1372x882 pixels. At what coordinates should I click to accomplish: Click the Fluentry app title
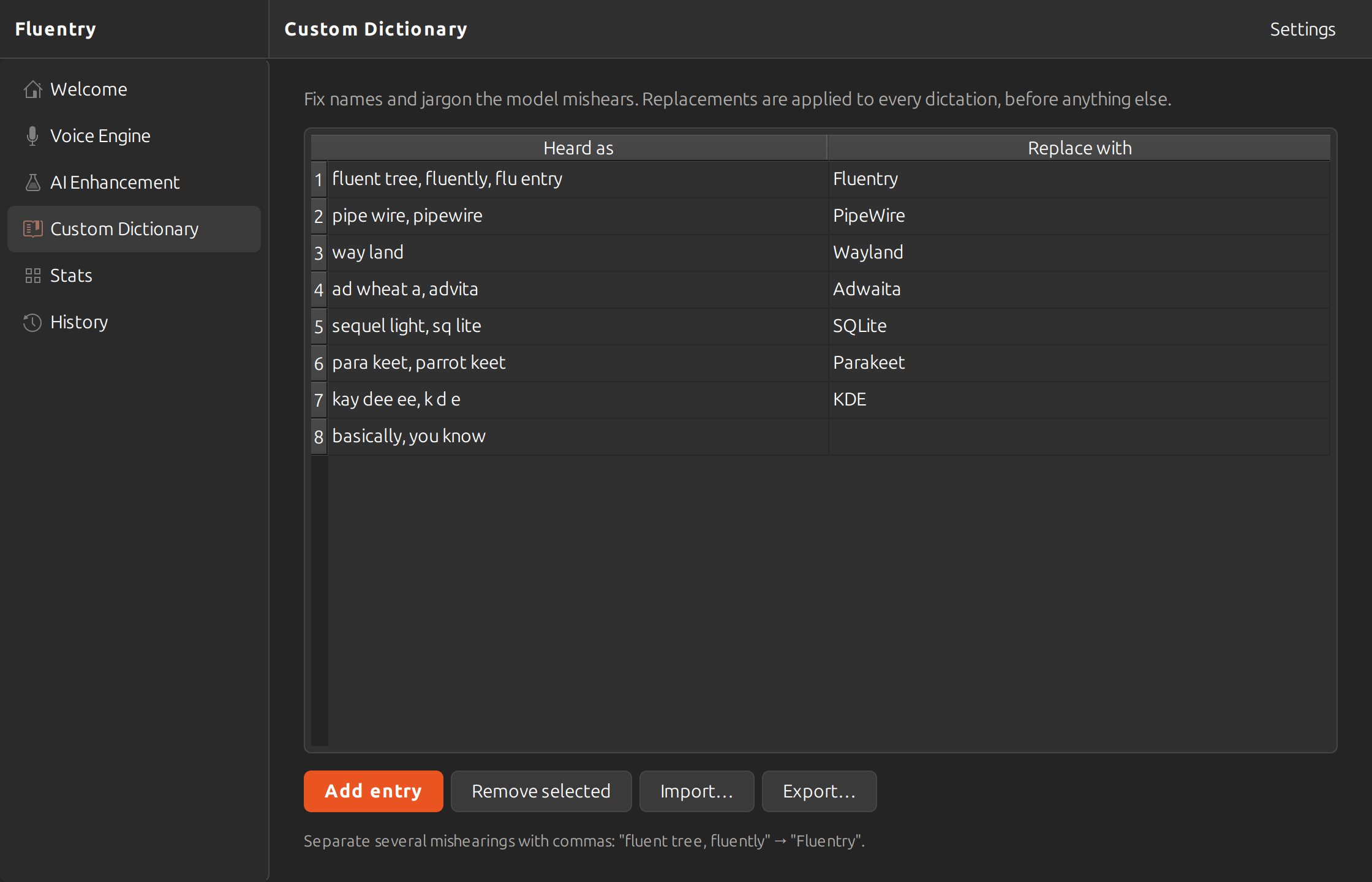(56, 29)
